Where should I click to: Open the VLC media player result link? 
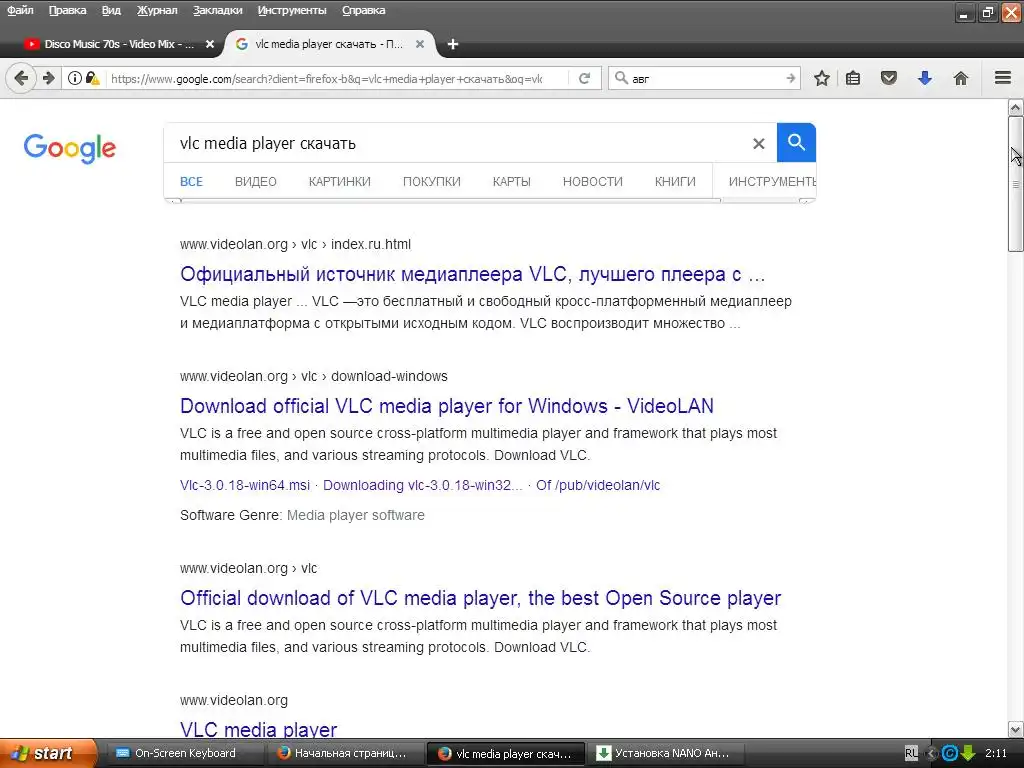click(x=259, y=729)
